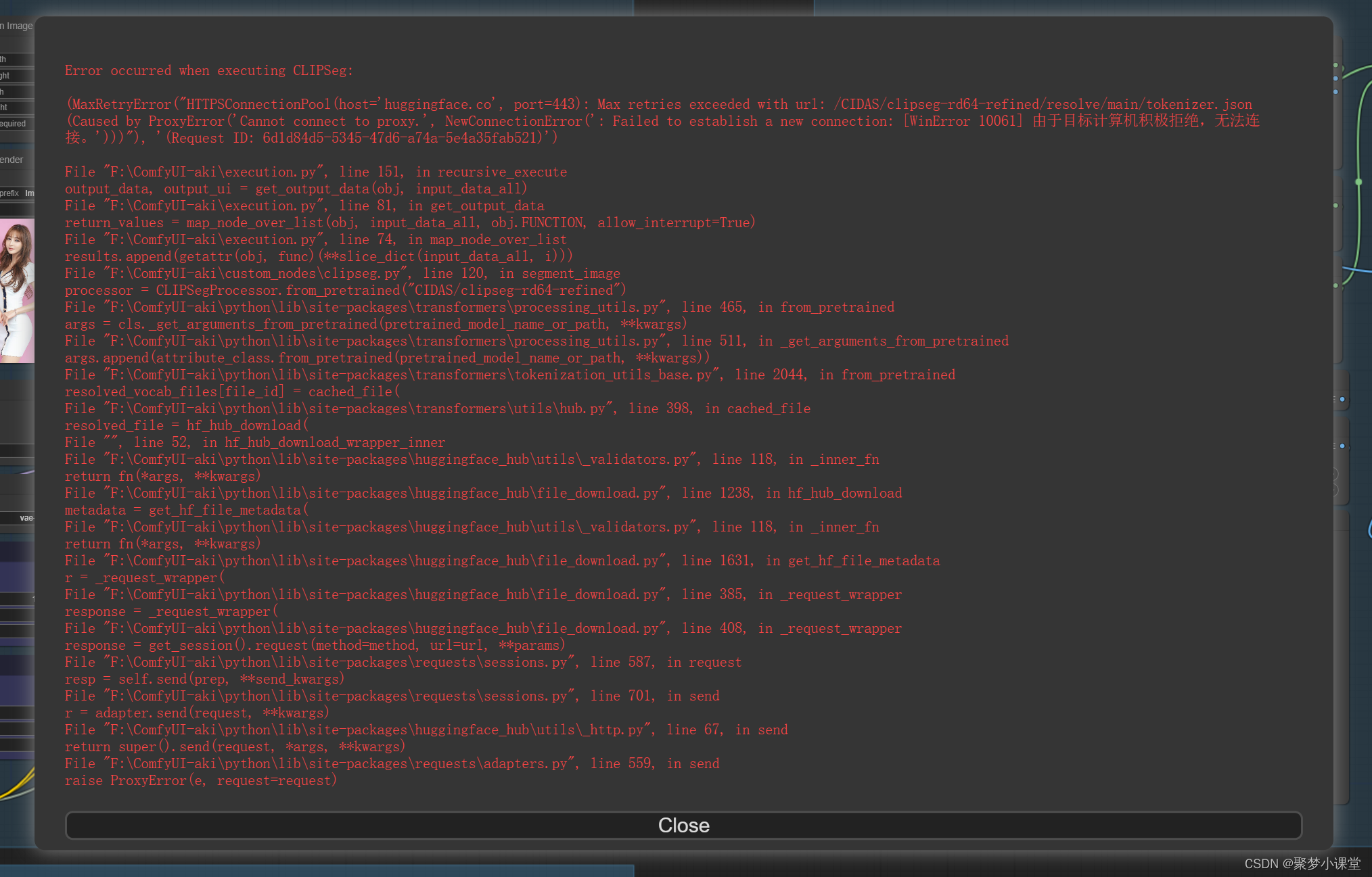Click the 'equired' widget on left node
The height and width of the screenshot is (877, 1372).
[x=14, y=124]
